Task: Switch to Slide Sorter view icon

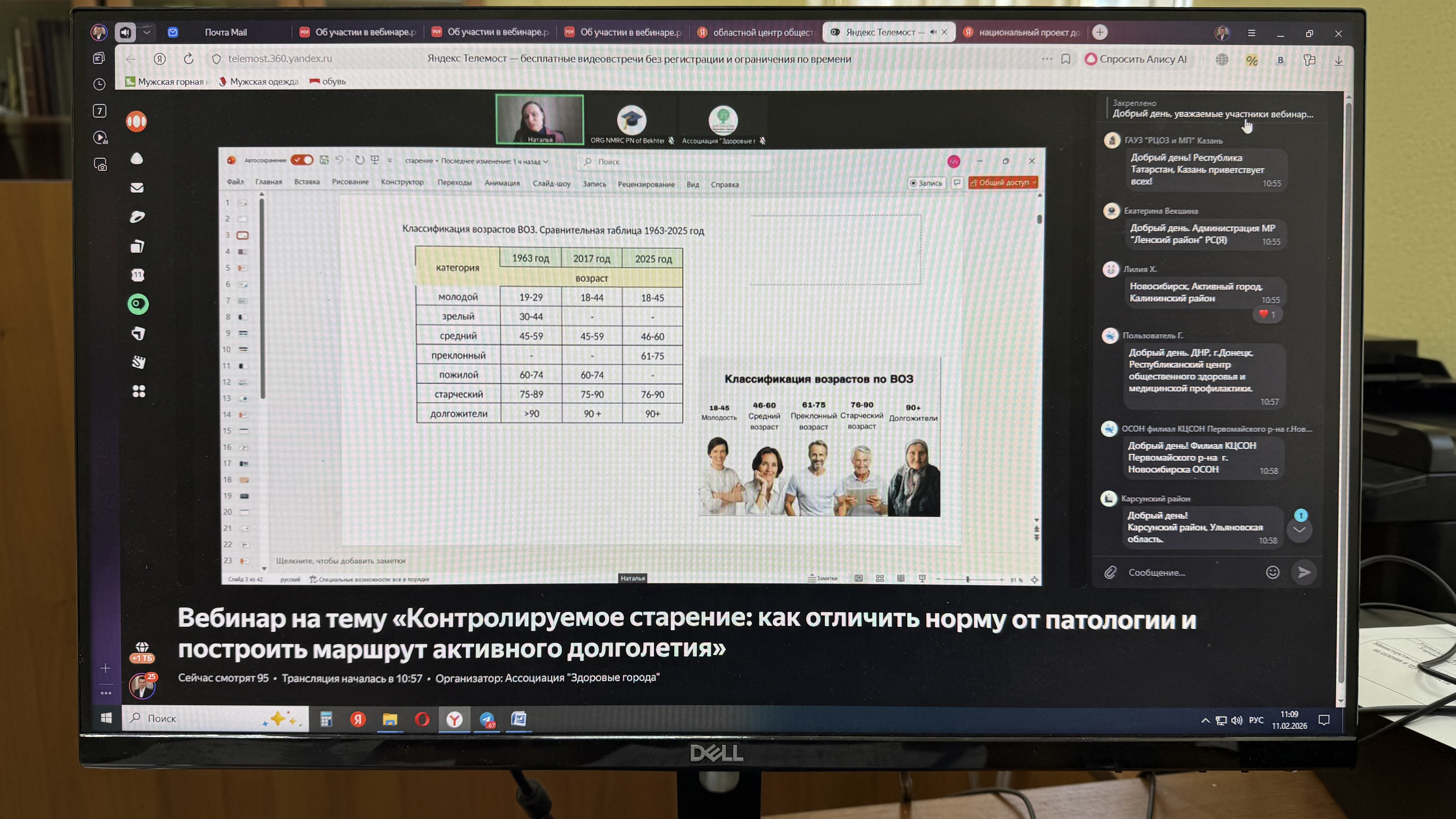Action: [x=880, y=578]
